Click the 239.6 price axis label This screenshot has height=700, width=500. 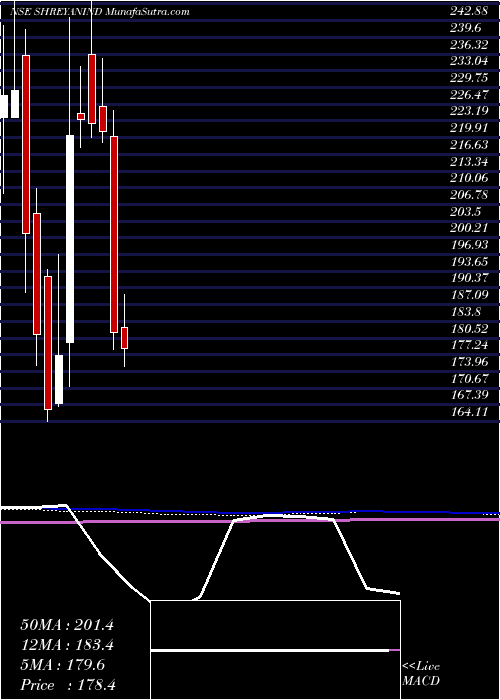[x=466, y=28]
